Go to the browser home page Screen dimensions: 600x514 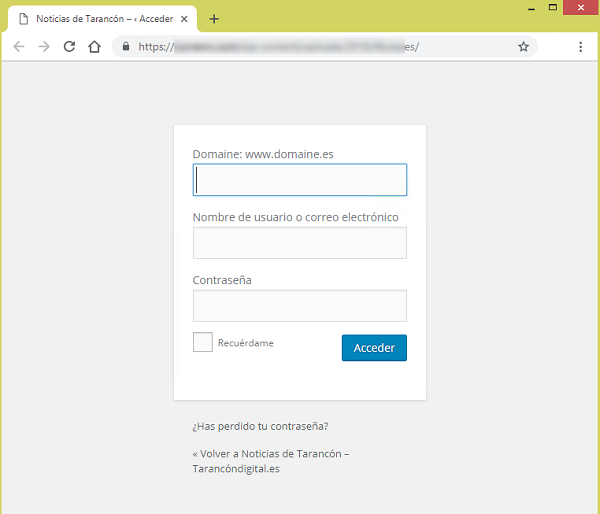click(x=94, y=46)
